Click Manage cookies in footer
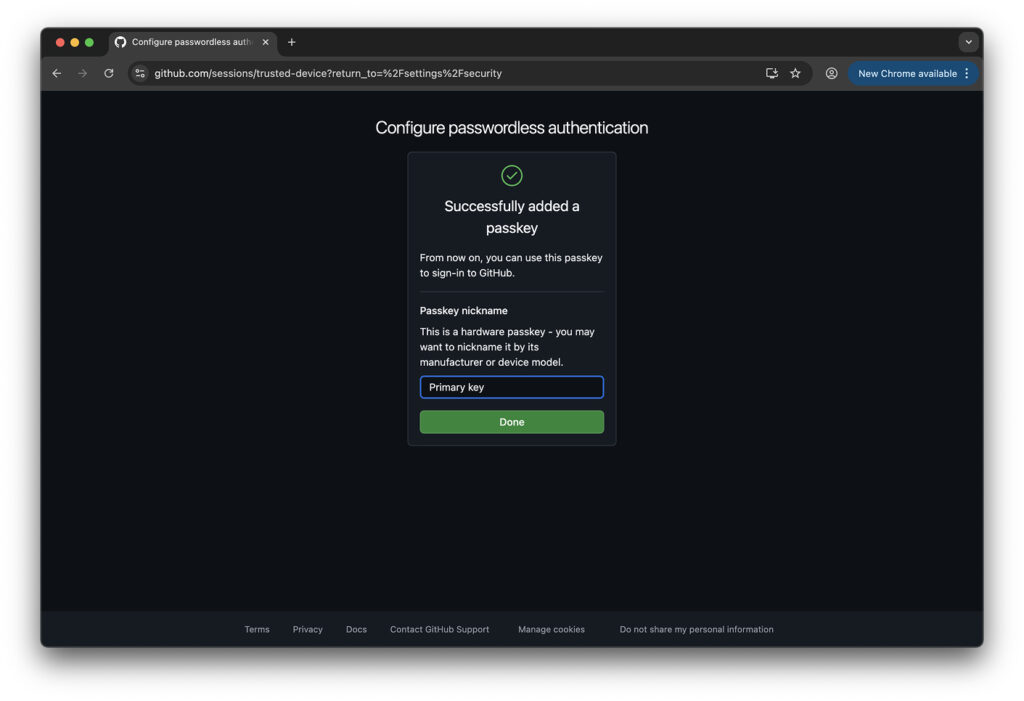 coord(551,629)
